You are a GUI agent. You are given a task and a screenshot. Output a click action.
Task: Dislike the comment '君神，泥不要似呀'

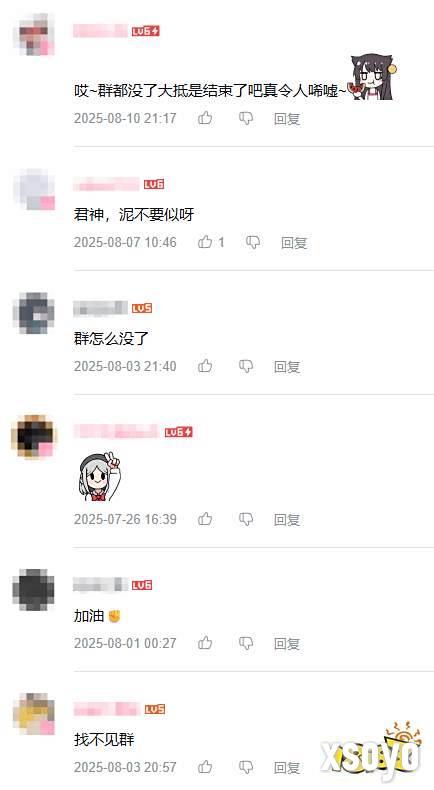253,242
